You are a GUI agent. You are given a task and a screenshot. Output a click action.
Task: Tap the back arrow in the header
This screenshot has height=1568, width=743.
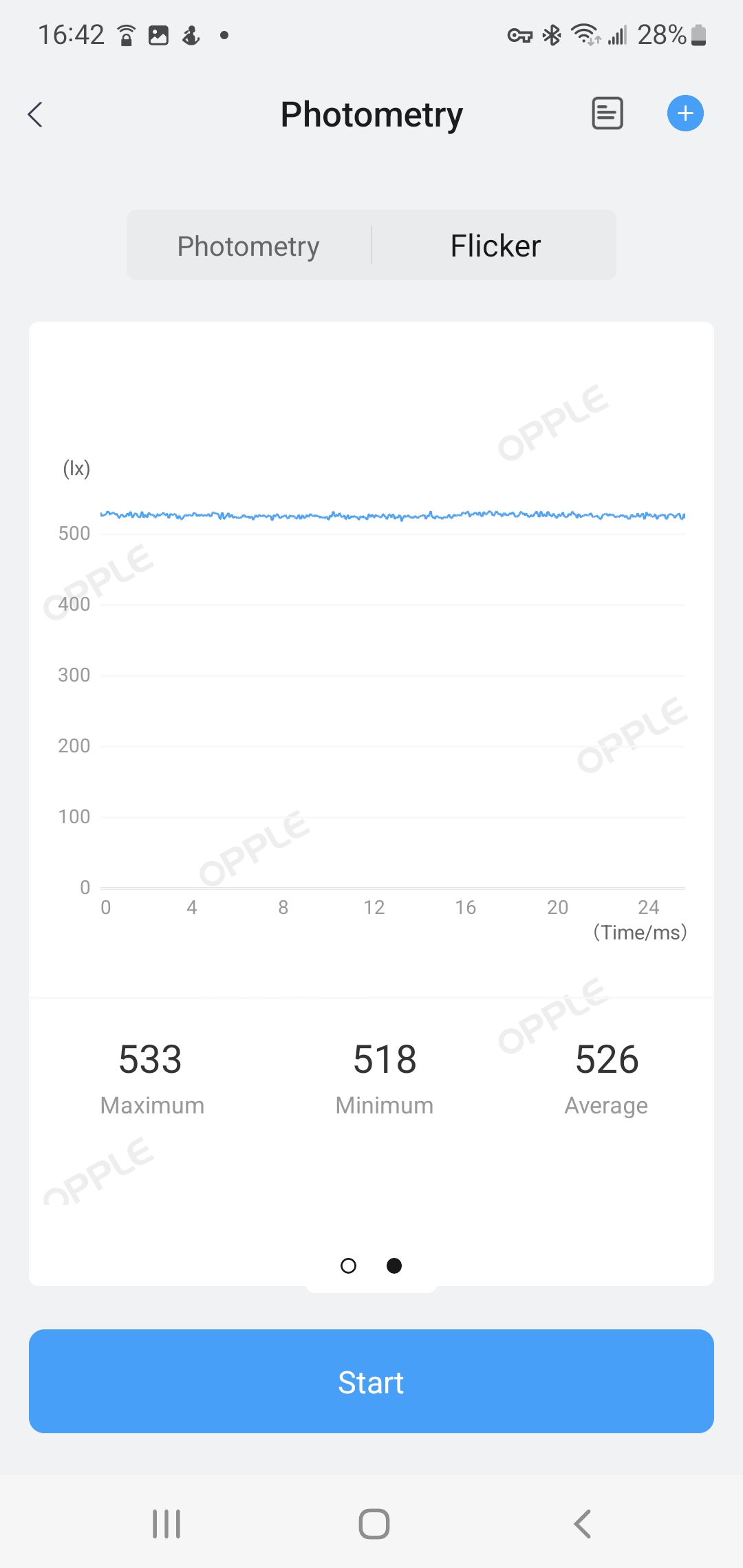[36, 114]
